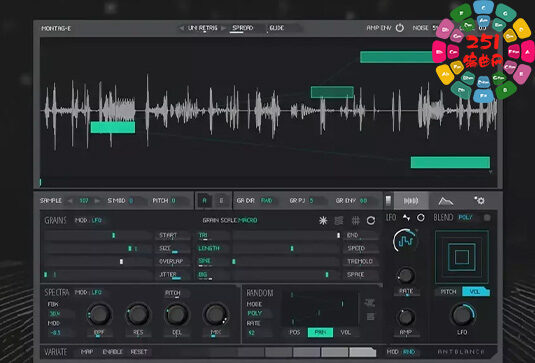Adjust the OVERLAP slider handle
This screenshot has height=363, width=535.
tap(121, 261)
